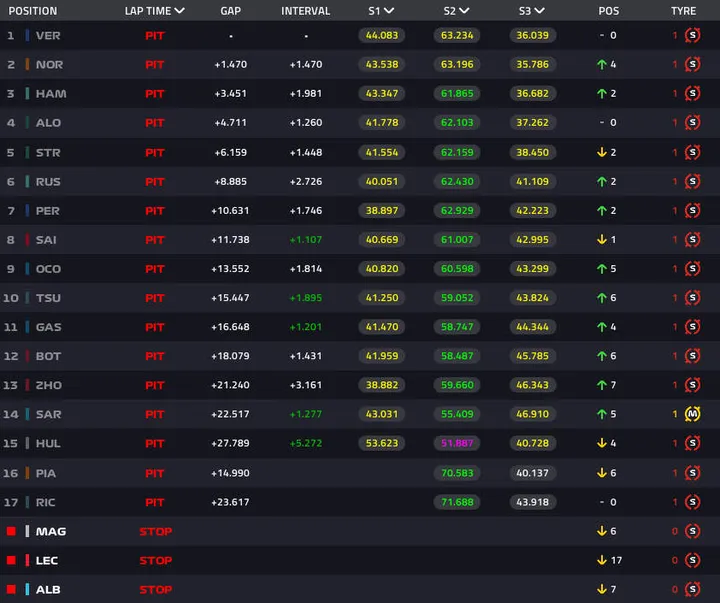Click team colour bar beside VER

point(27,35)
